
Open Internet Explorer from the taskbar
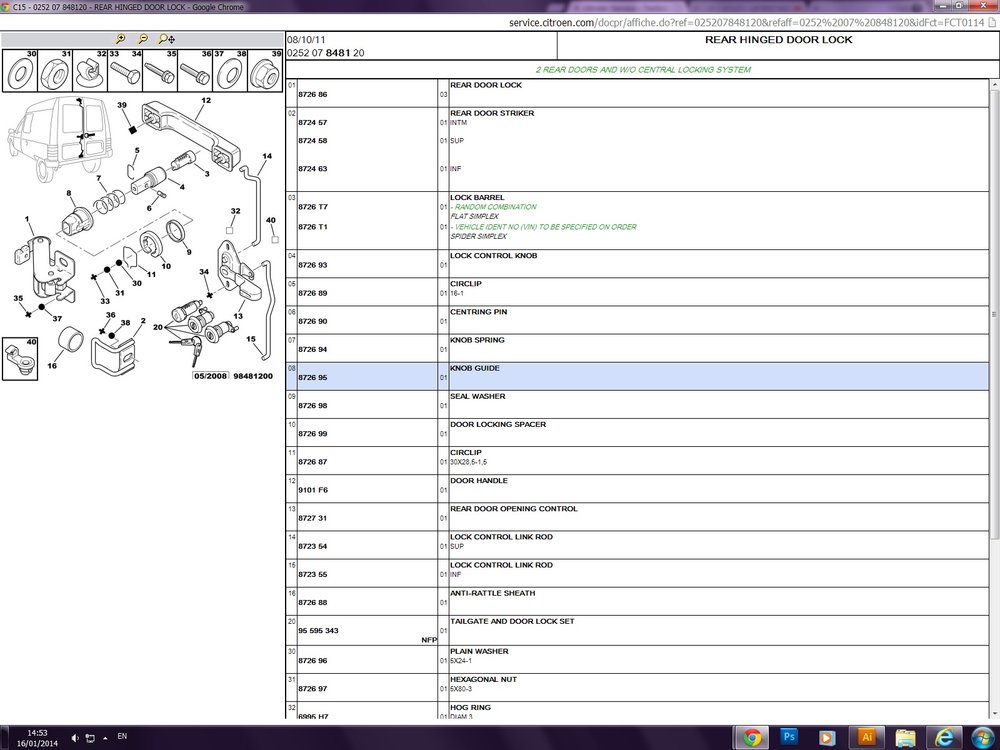pos(944,737)
